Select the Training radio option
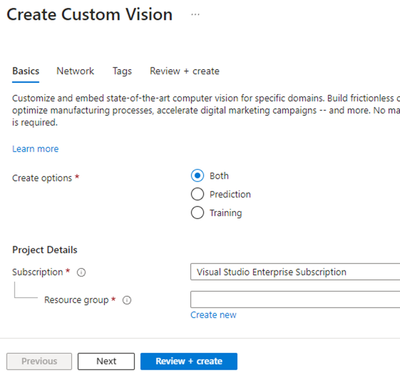Viewport: 400px width, 378px height. point(197,213)
